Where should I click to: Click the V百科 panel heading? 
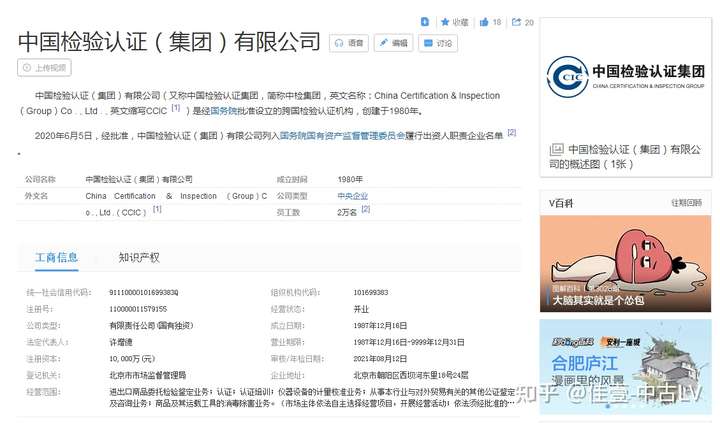click(561, 203)
